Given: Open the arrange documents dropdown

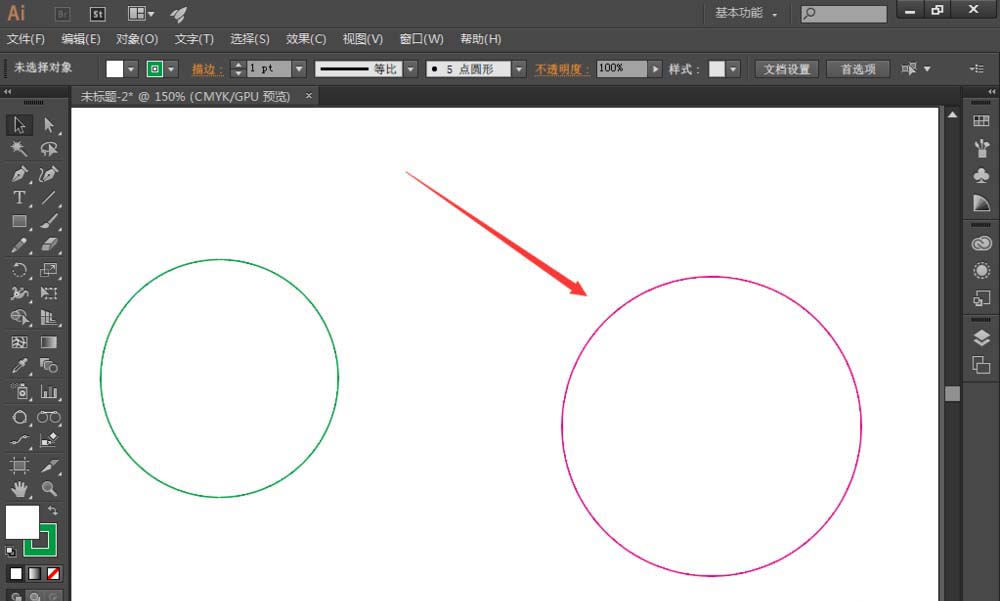Looking at the screenshot, I should [x=141, y=13].
